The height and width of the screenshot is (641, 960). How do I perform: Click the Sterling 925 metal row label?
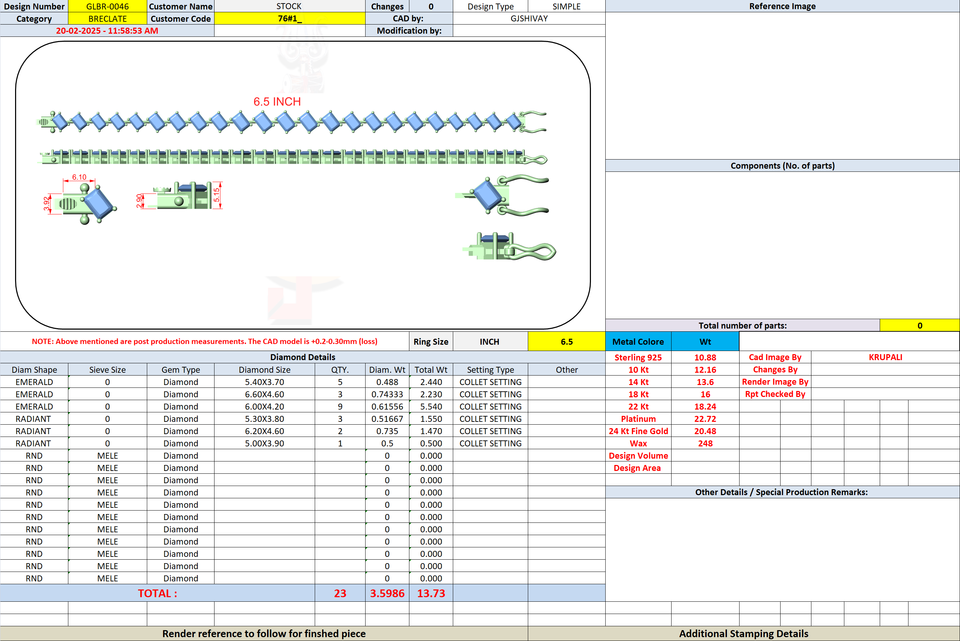pyautogui.click(x=638, y=358)
